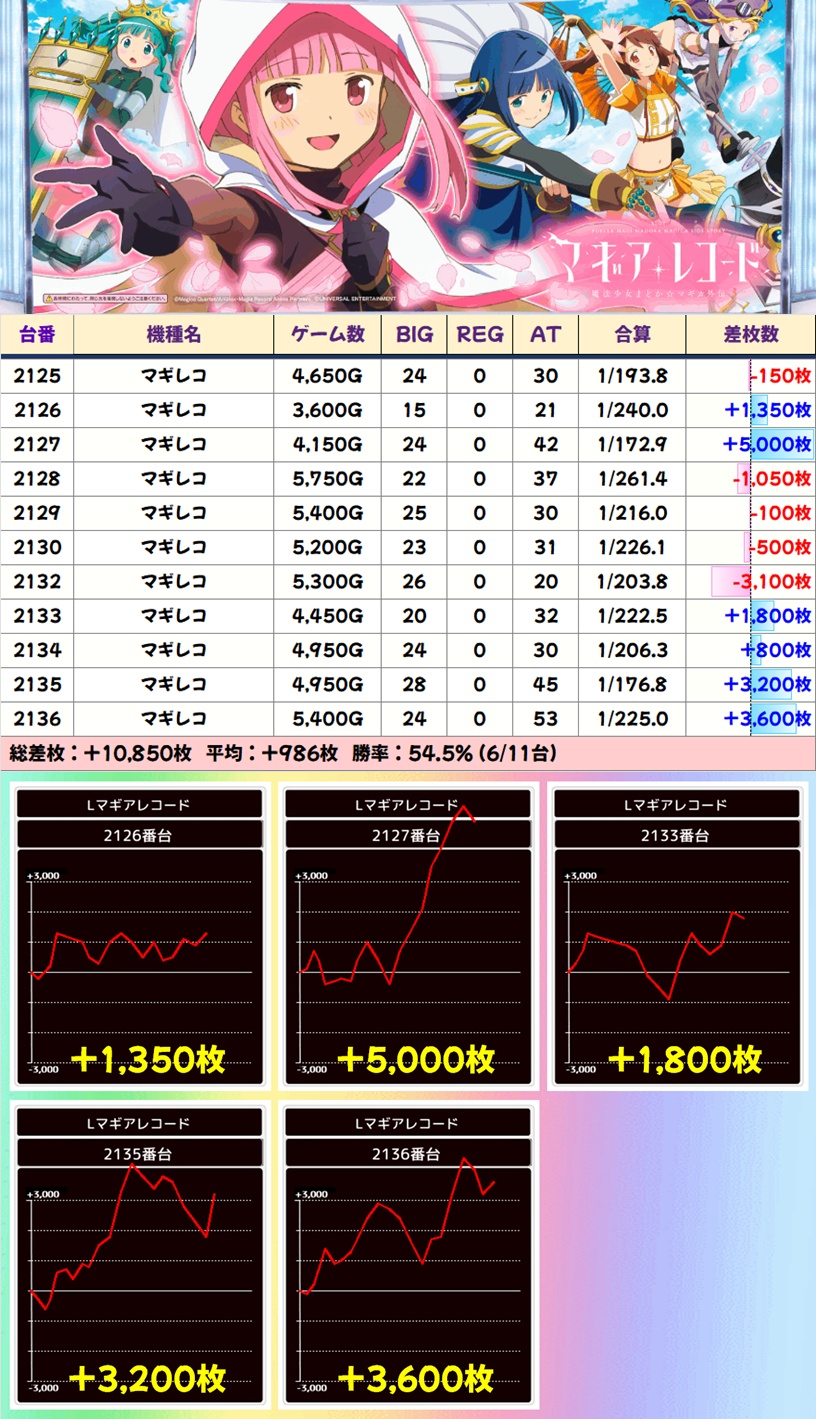Click the AT value 53 in table

click(545, 718)
